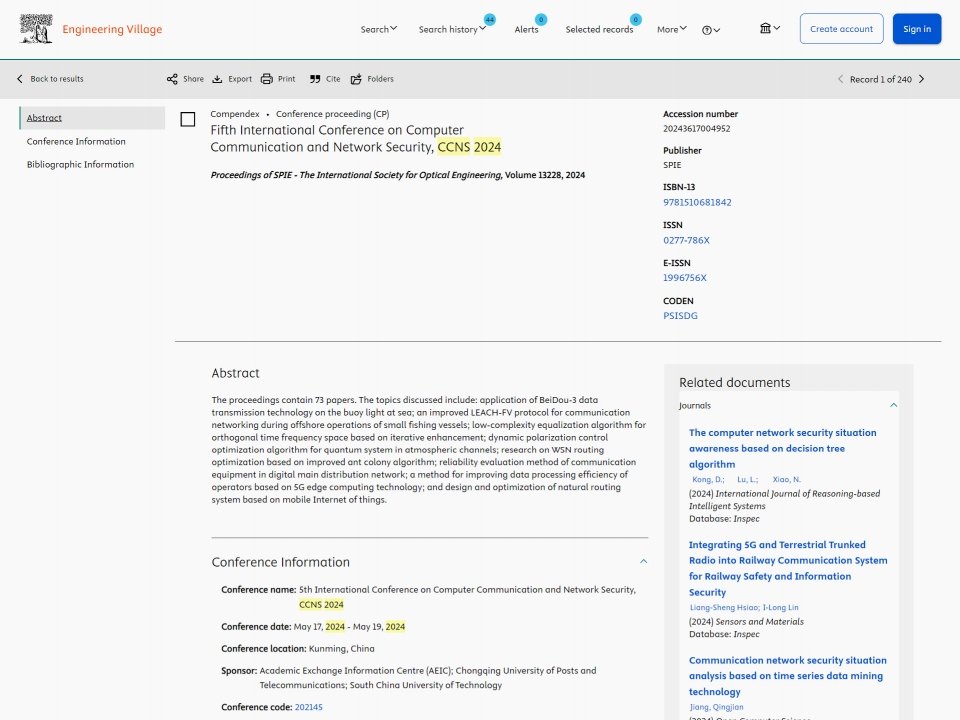Click the Back to results arrow
The height and width of the screenshot is (720, 960).
point(20,79)
